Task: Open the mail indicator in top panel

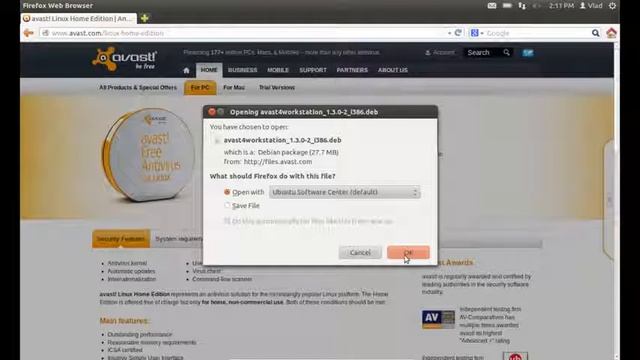Action: [492, 6]
